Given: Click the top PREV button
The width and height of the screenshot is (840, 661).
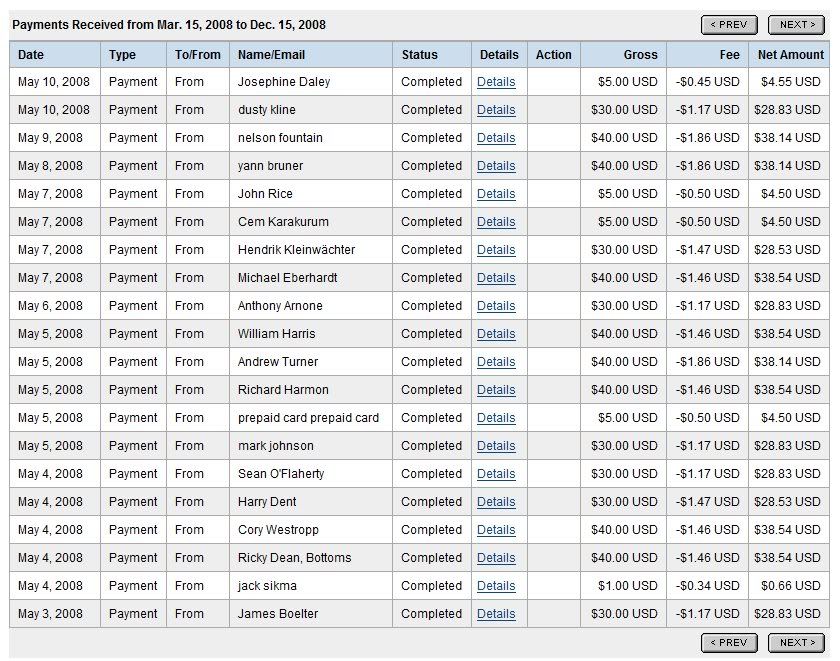Looking at the screenshot, I should pyautogui.click(x=730, y=25).
